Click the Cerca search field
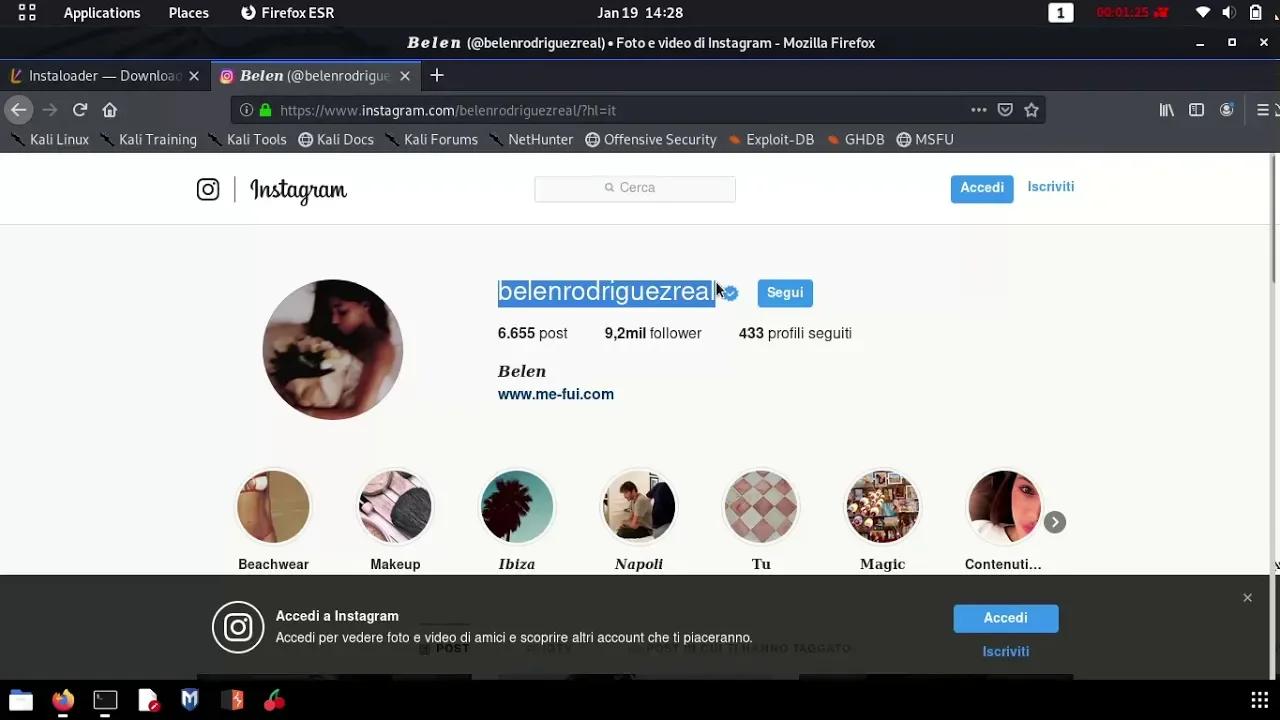1280x720 pixels. point(634,188)
